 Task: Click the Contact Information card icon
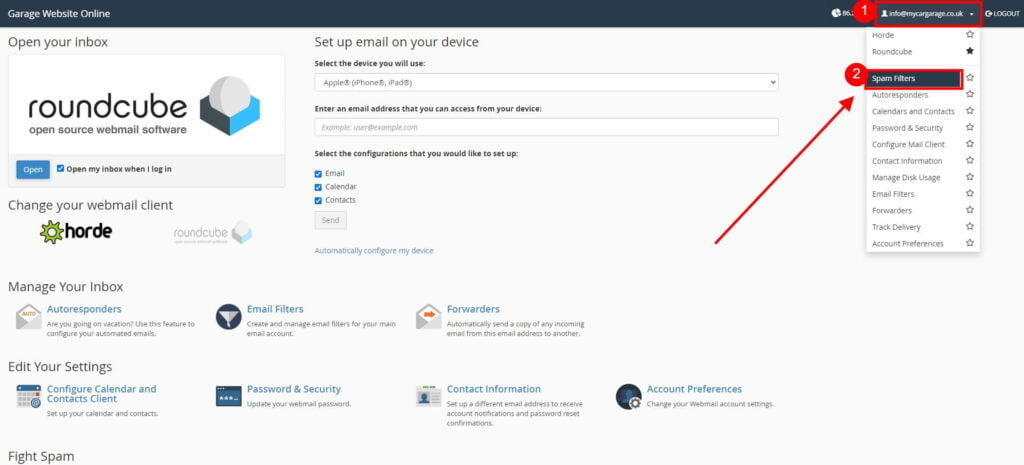[x=428, y=396]
